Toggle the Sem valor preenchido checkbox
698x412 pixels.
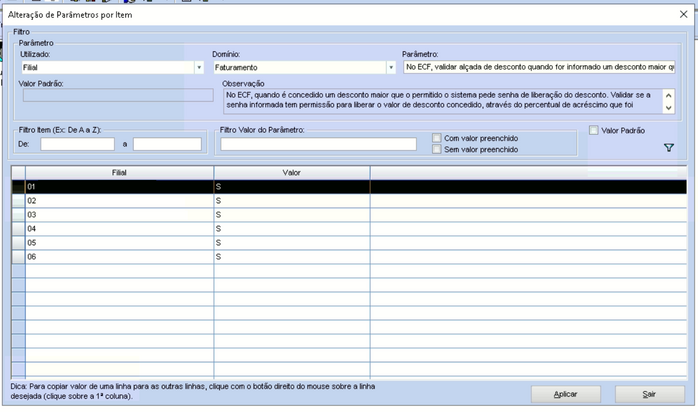(x=436, y=149)
